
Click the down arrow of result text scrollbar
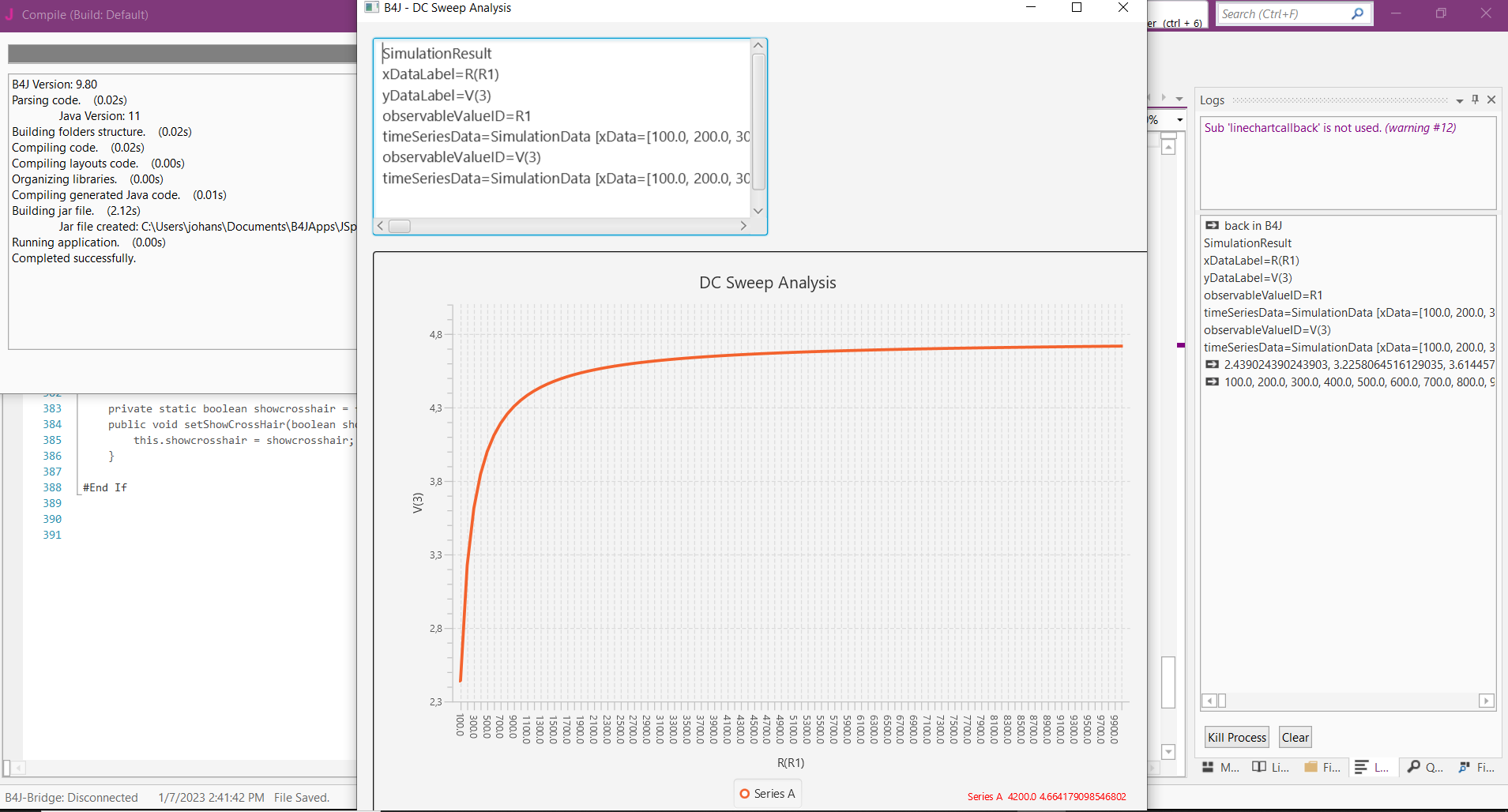coord(758,211)
